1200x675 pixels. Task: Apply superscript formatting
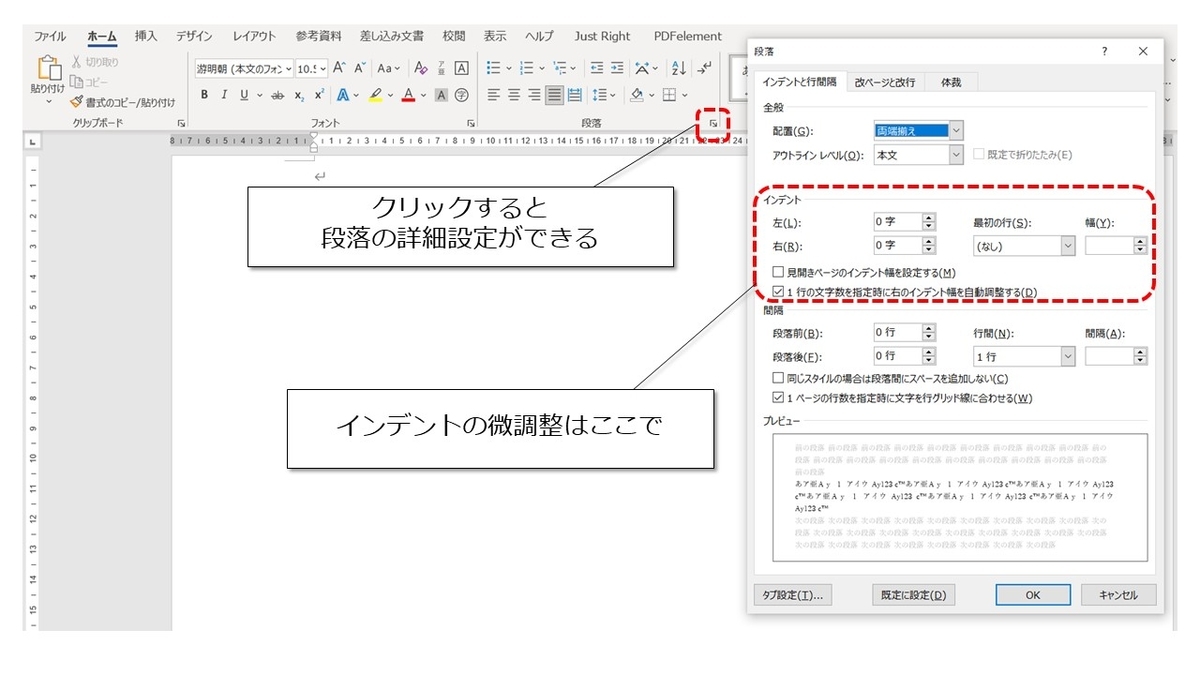pyautogui.click(x=319, y=95)
